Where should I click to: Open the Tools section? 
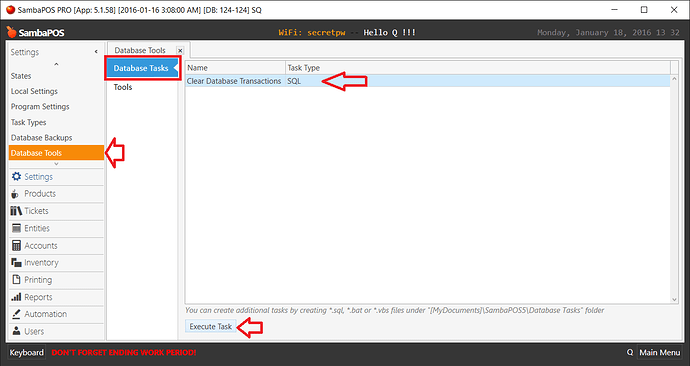click(123, 87)
